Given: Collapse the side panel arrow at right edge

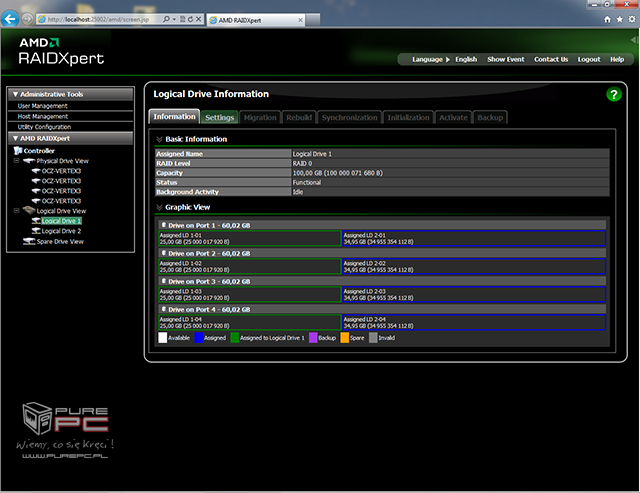Looking at the screenshot, I should tap(633, 40).
